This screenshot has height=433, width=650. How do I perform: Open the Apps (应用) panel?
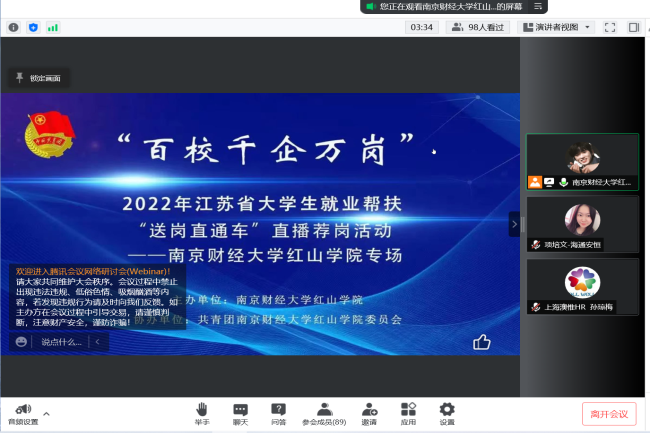click(x=408, y=413)
